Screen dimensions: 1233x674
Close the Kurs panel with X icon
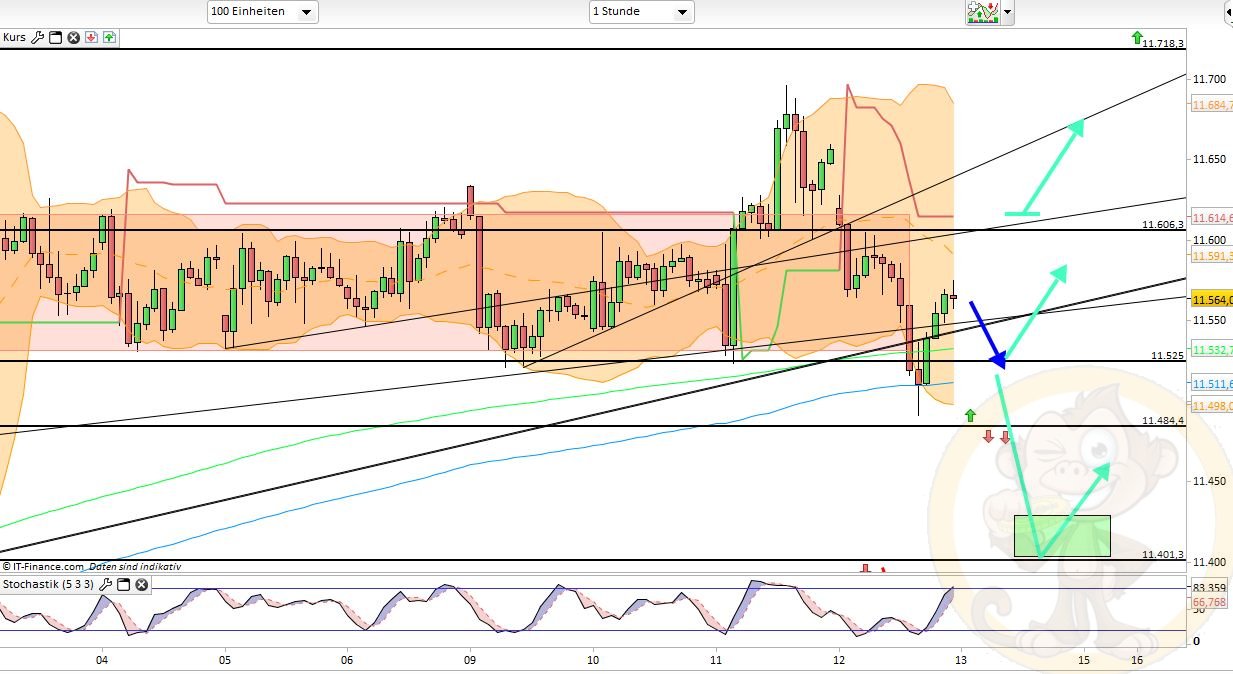point(73,38)
